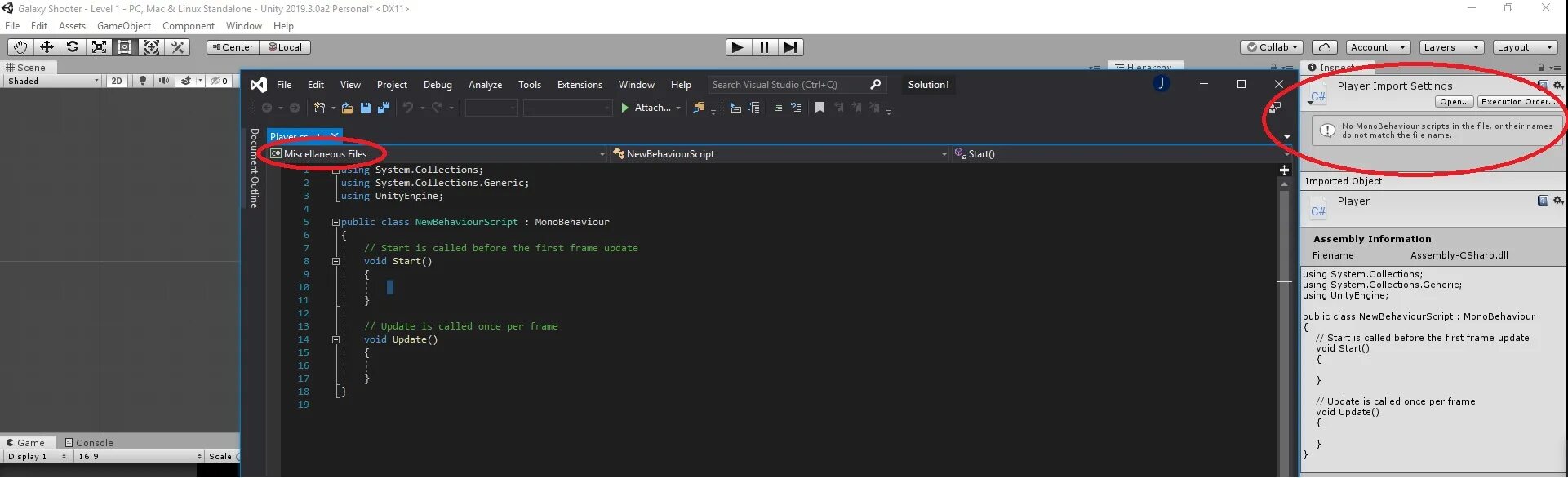
Task: Click Open button in Inspector
Action: point(1455,102)
